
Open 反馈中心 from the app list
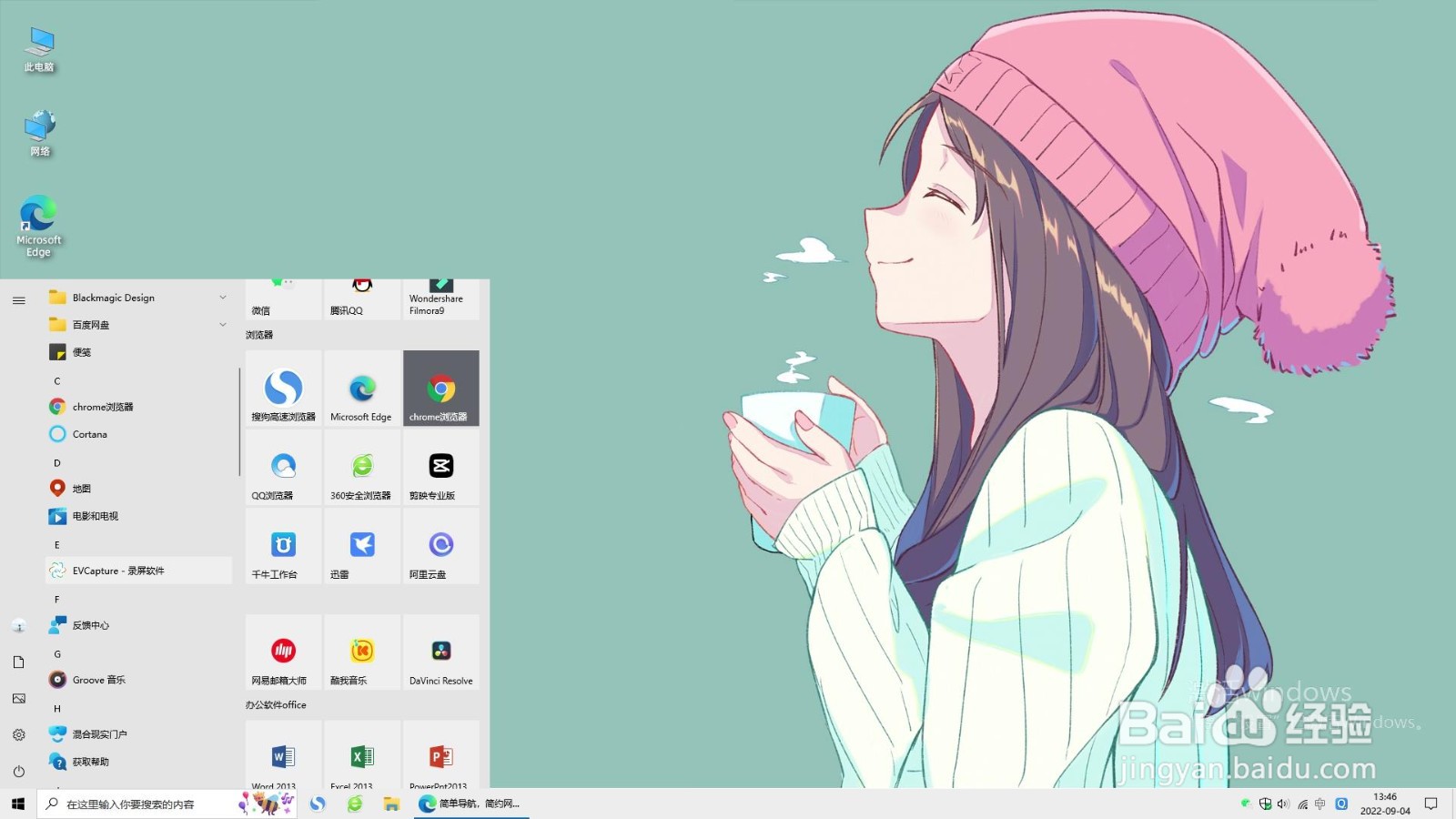click(138, 625)
